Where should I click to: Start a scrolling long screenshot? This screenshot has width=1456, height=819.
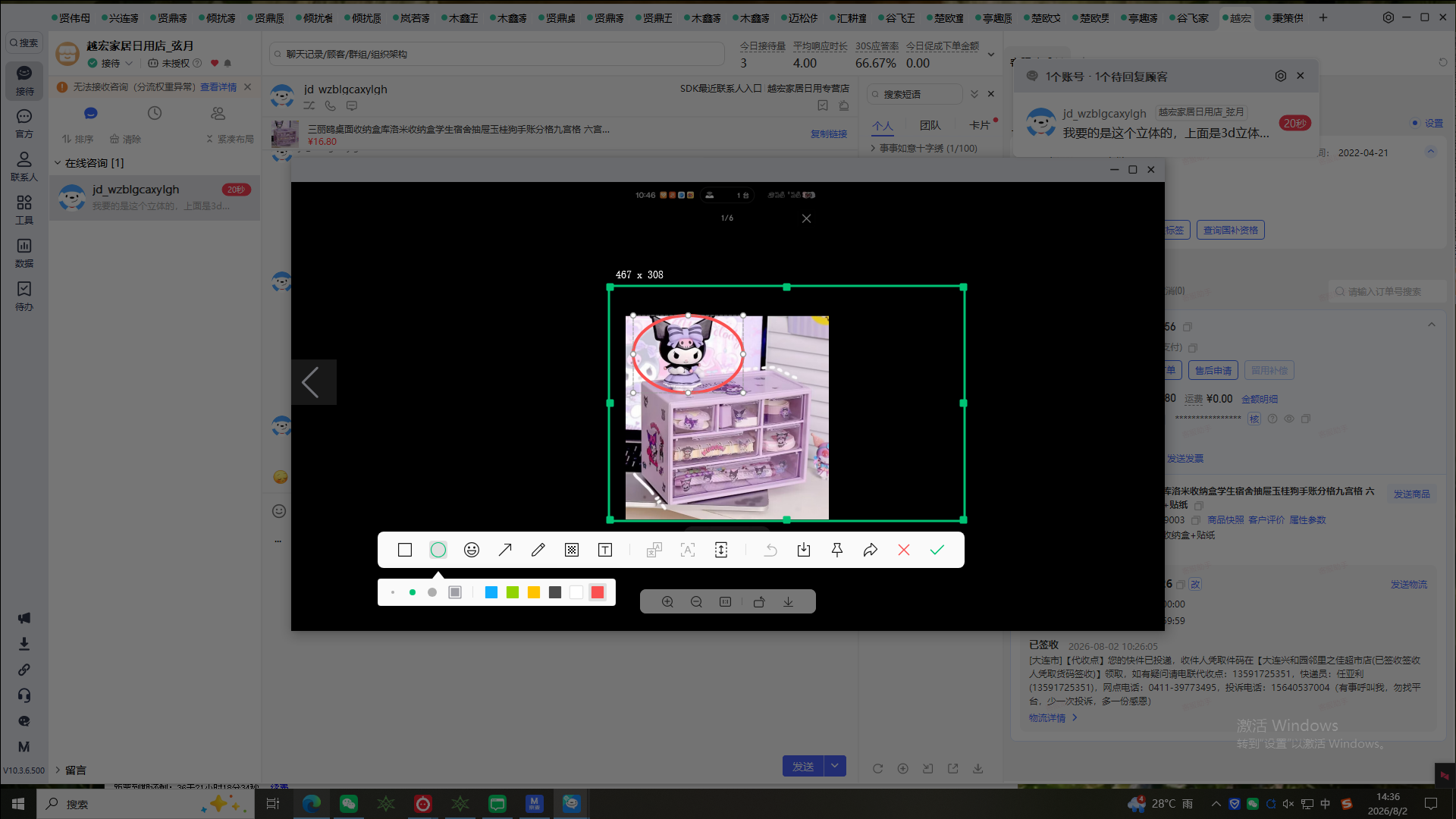pos(721,550)
